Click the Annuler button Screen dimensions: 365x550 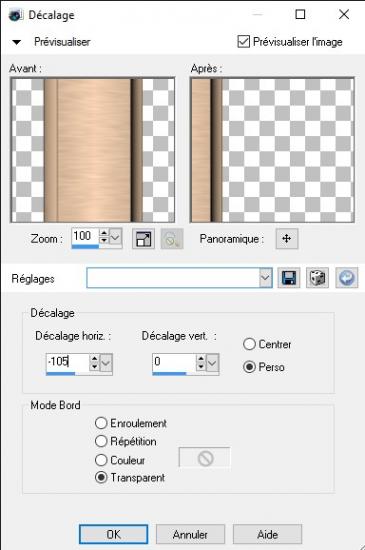point(190,535)
